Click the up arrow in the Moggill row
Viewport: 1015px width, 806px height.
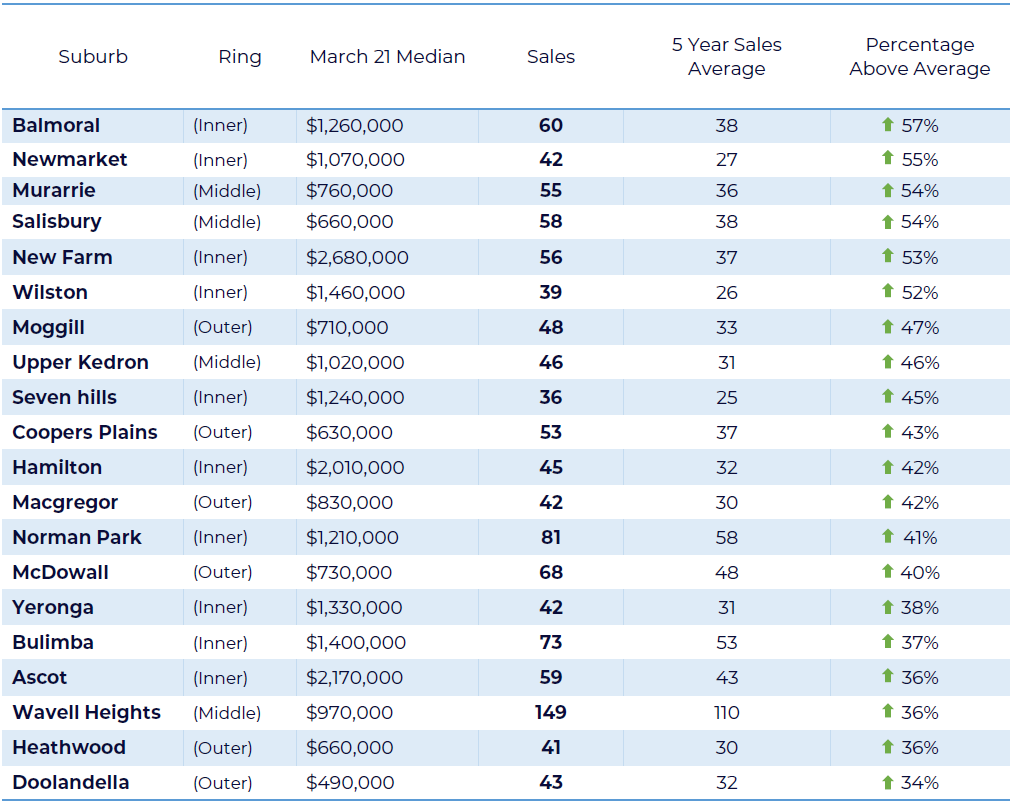[x=887, y=326]
